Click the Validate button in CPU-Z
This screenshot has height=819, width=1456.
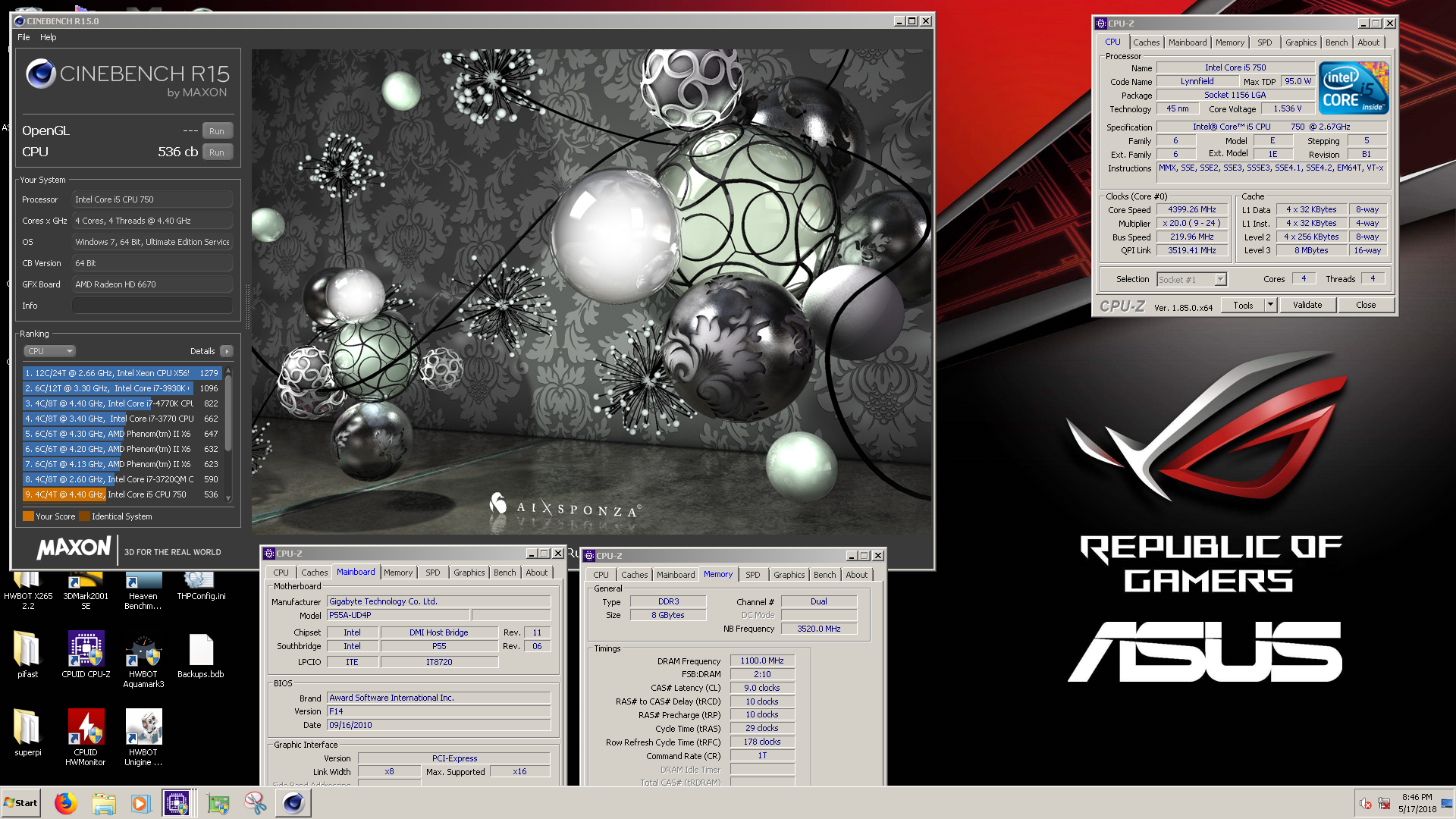(x=1307, y=305)
